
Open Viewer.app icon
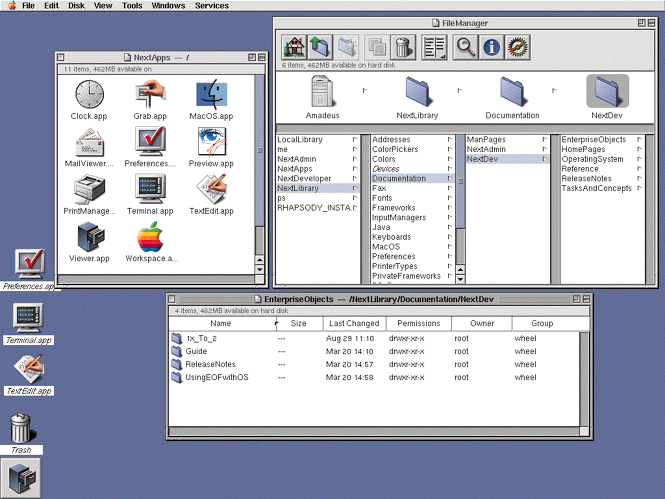90,237
